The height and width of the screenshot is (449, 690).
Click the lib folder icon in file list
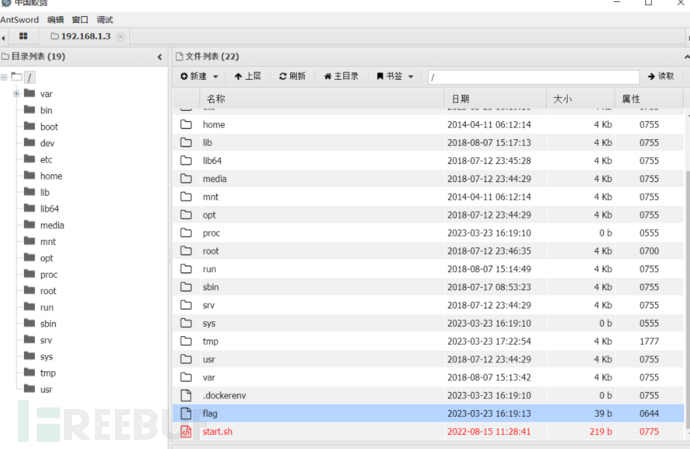pos(186,142)
